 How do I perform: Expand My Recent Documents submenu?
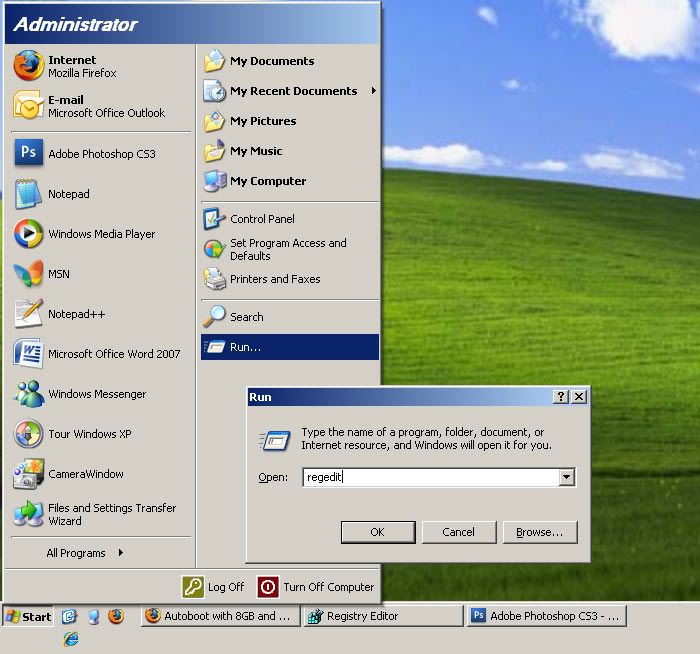coord(290,91)
